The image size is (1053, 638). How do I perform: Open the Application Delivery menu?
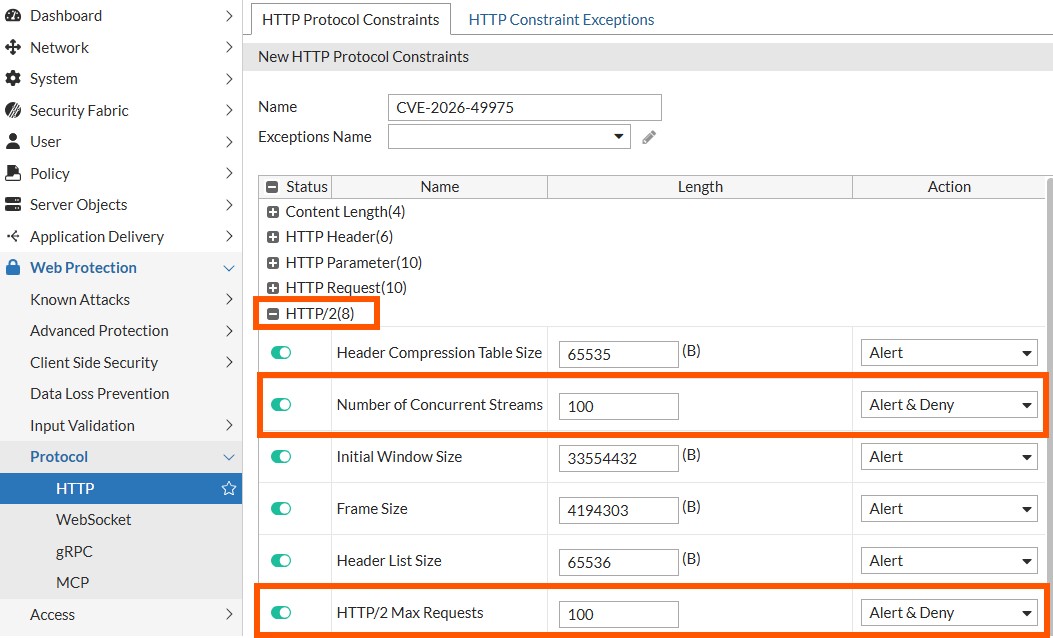pos(121,236)
